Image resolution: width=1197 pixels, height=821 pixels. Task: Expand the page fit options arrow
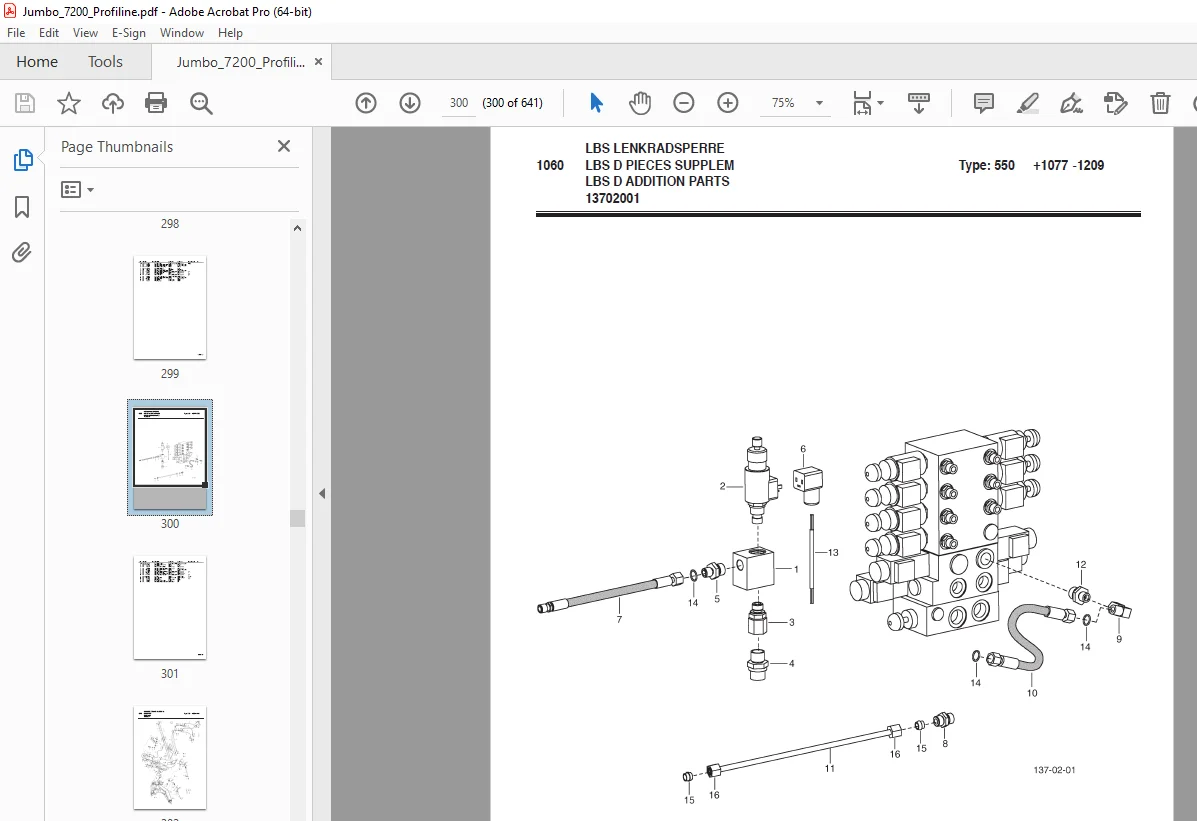click(880, 103)
